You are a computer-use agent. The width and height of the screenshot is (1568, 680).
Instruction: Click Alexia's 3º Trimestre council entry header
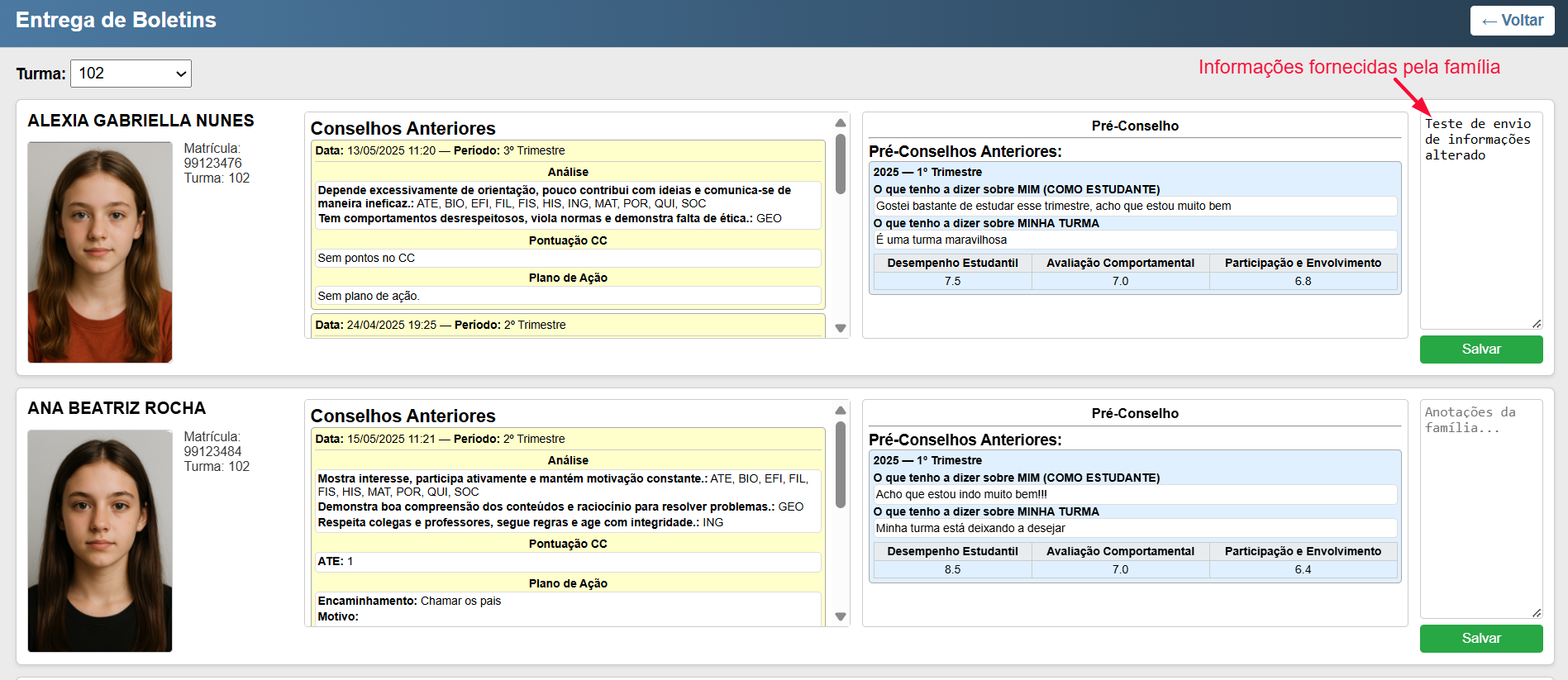pyautogui.click(x=440, y=151)
